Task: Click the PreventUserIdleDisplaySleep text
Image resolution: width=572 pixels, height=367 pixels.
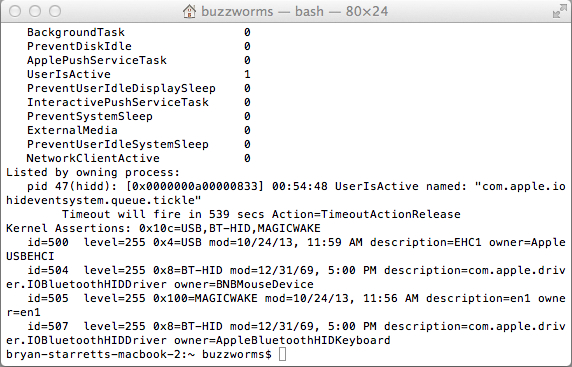Action: click(121, 88)
